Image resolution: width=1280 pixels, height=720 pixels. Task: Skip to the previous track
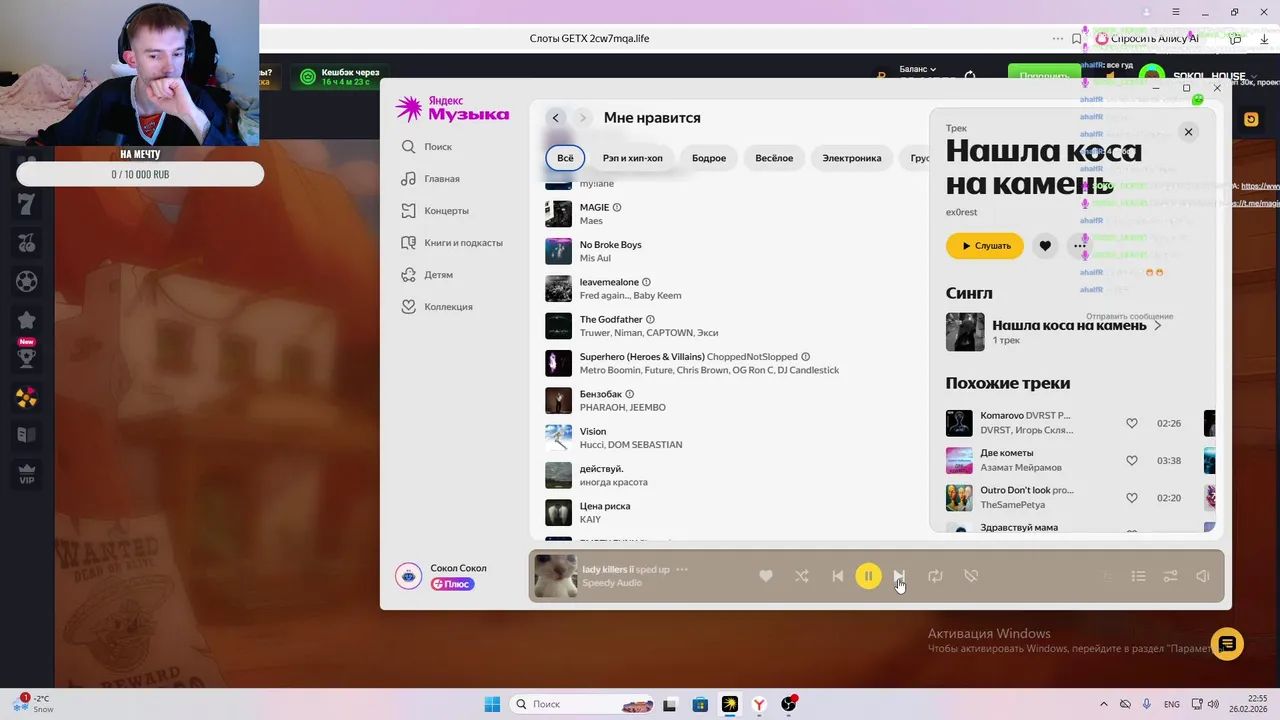838,576
